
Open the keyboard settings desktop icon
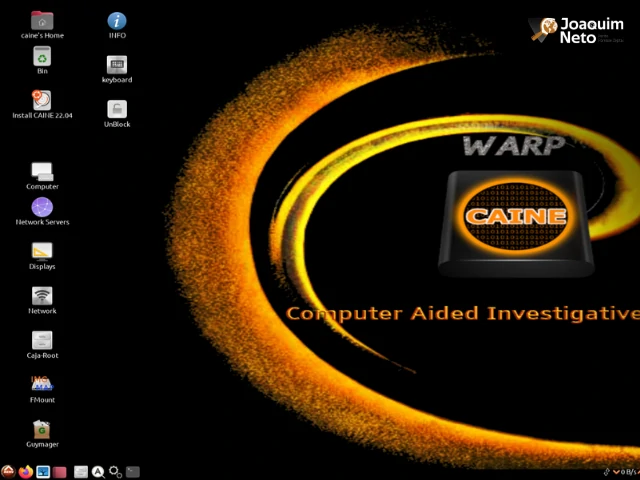(117, 65)
